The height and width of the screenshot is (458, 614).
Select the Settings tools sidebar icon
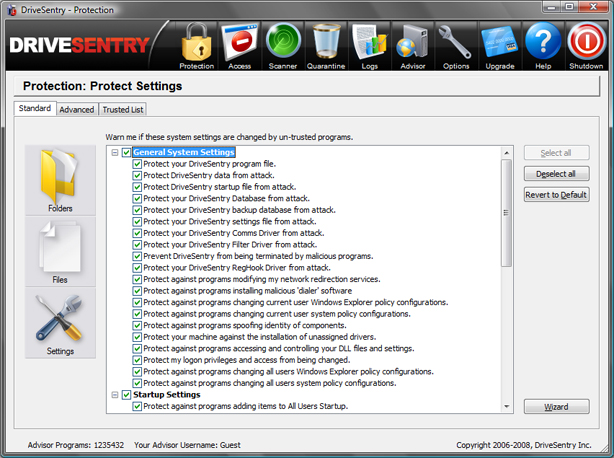(x=60, y=323)
